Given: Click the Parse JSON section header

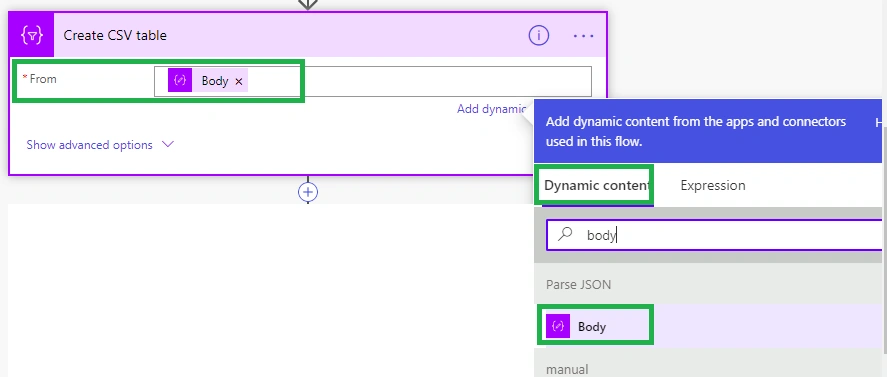Looking at the screenshot, I should click(x=578, y=284).
